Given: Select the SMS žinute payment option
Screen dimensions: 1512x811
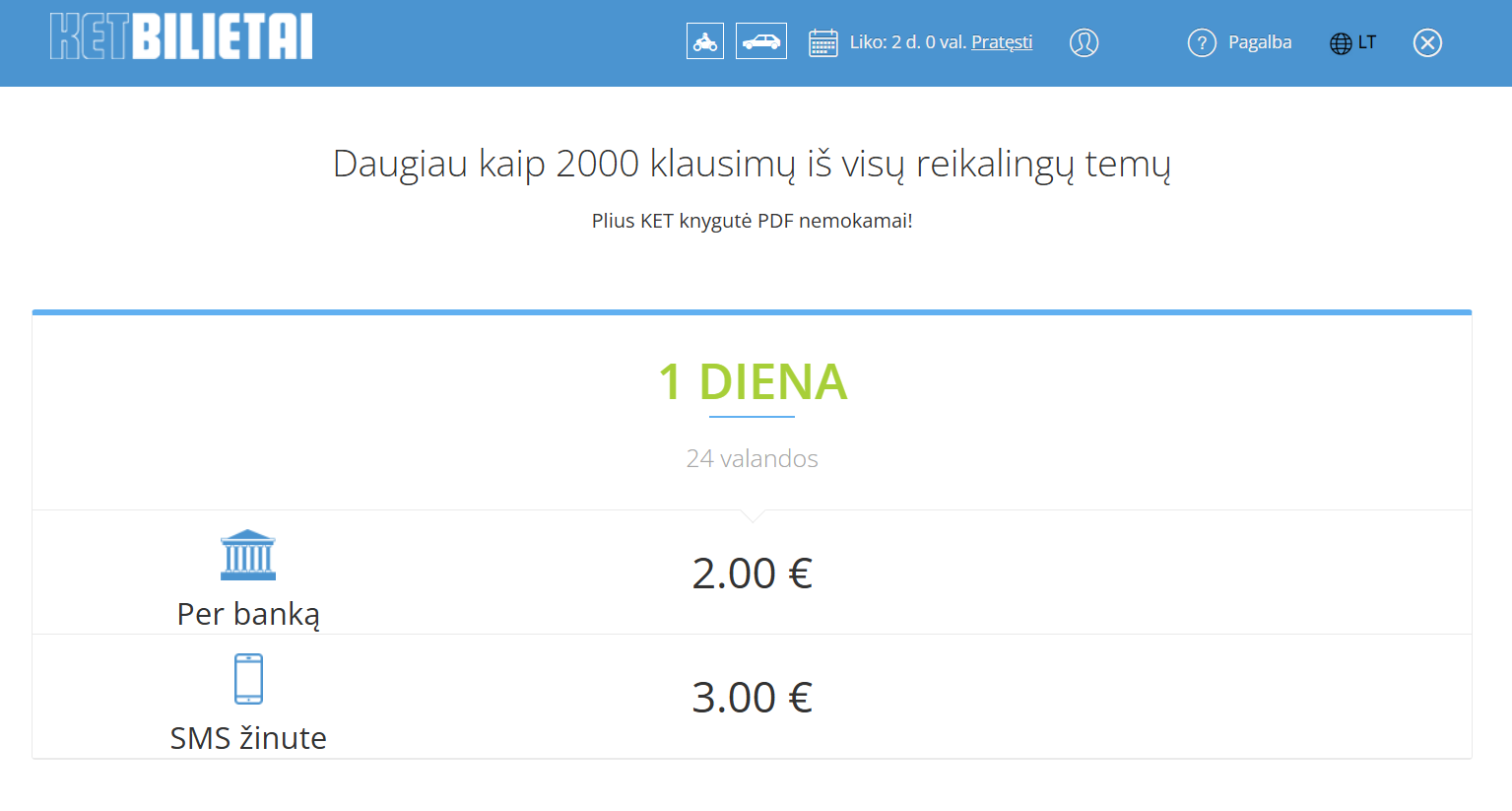Looking at the screenshot, I should [x=248, y=738].
